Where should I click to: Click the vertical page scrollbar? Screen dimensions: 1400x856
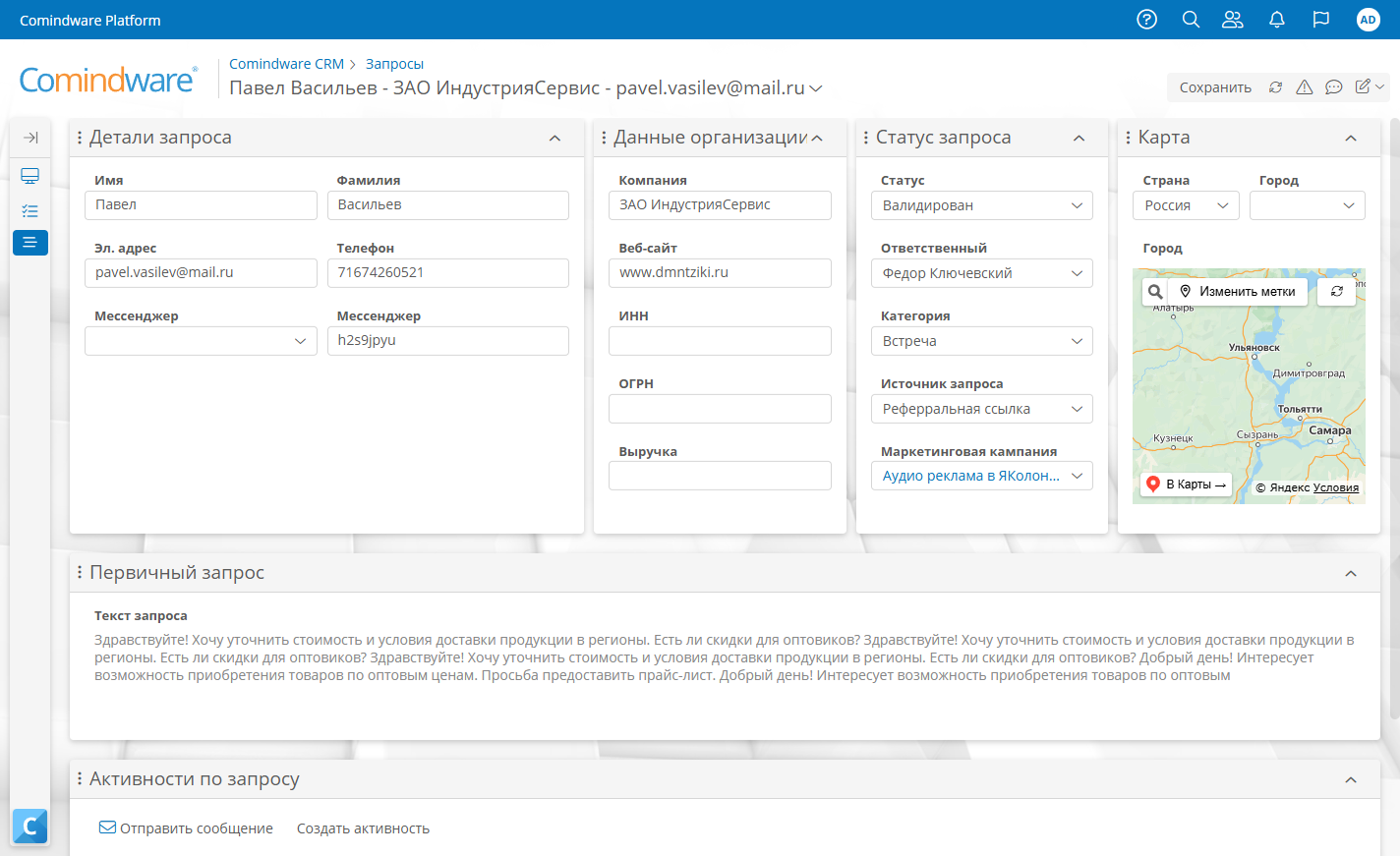pos(1394,418)
